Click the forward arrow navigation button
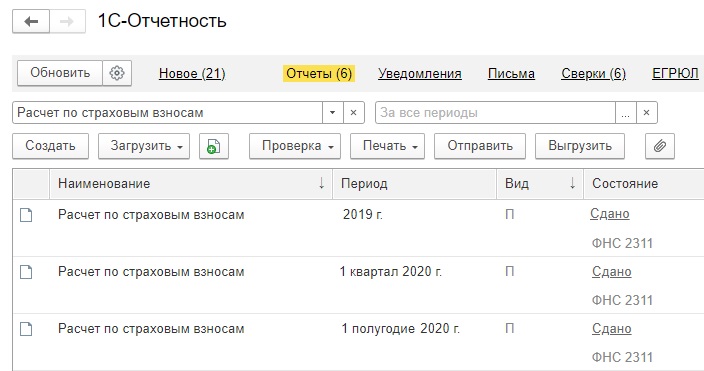 [67, 21]
